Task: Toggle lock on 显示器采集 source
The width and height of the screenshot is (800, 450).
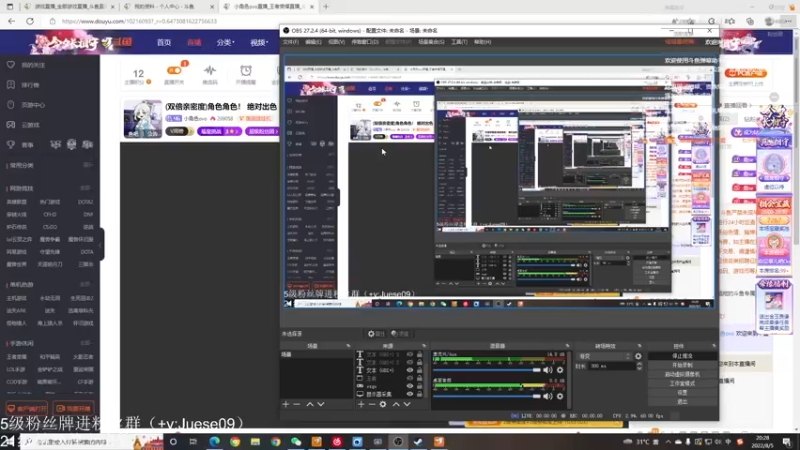Action: [x=419, y=394]
